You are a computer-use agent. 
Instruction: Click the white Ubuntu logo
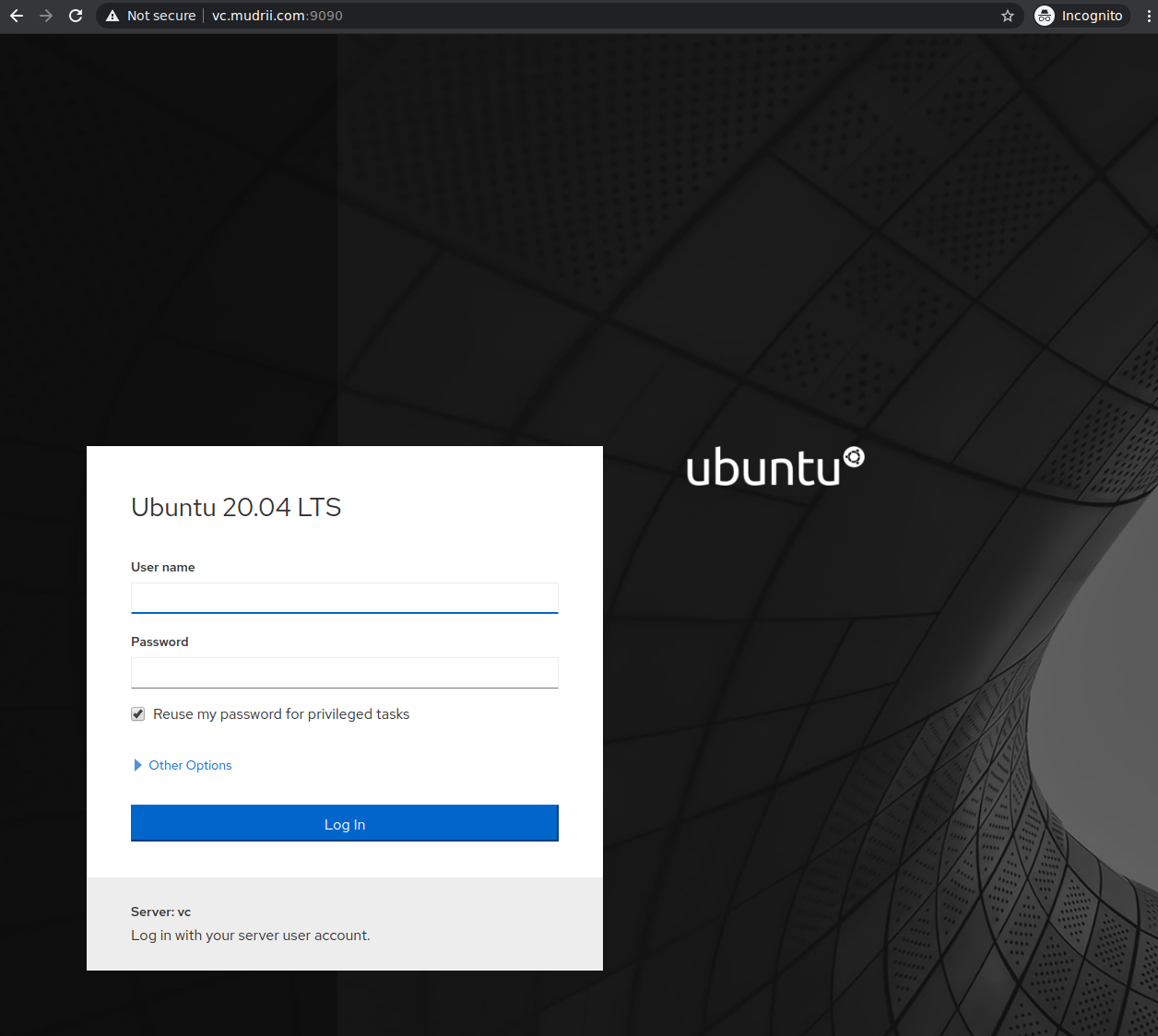774,466
